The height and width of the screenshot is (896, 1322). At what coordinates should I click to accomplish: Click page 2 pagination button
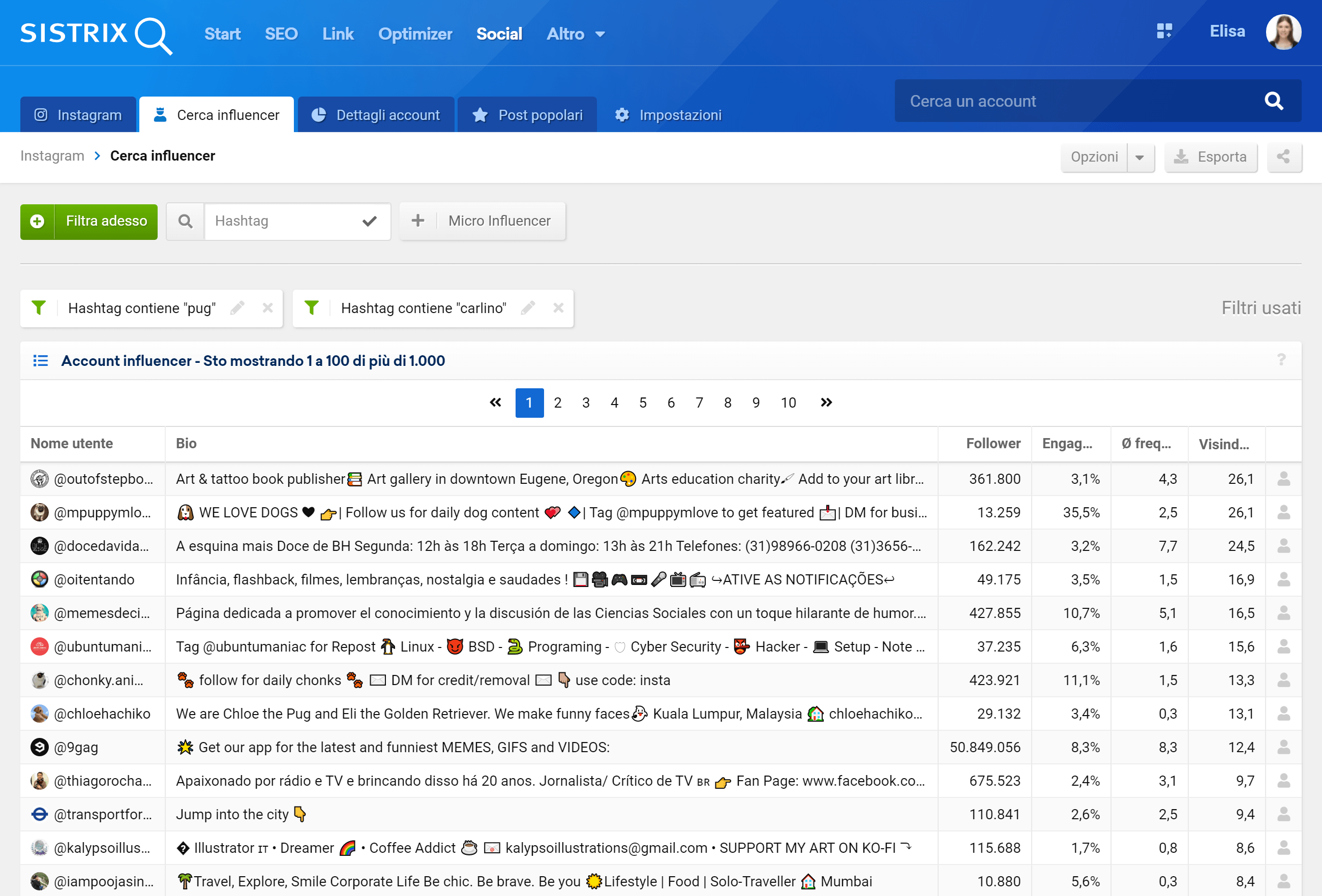pyautogui.click(x=556, y=401)
